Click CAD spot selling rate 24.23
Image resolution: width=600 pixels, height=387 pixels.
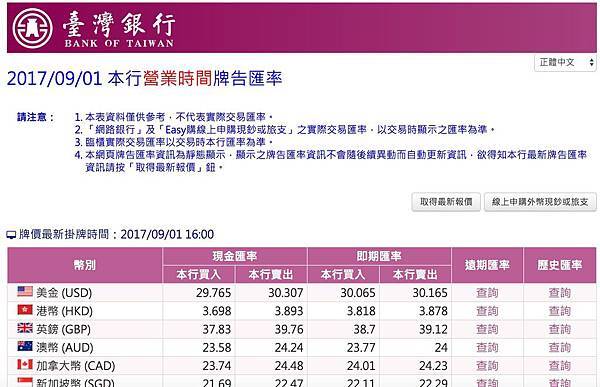point(433,366)
